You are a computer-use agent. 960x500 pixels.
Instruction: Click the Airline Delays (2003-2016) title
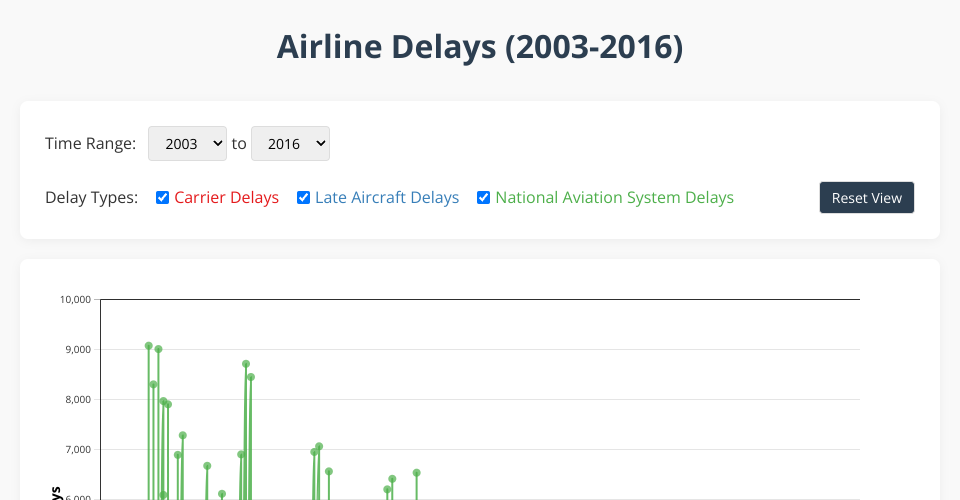[x=480, y=47]
